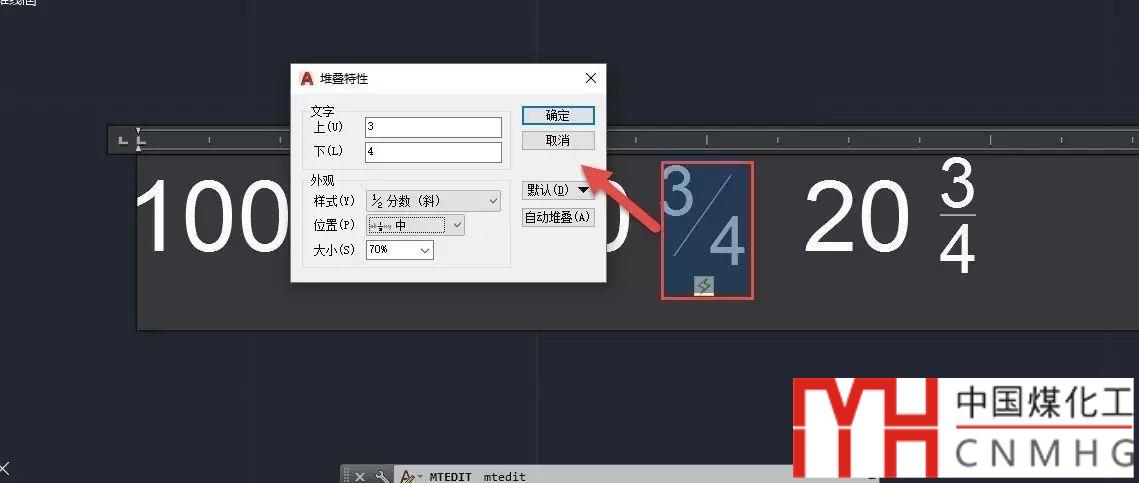Close the command line with X
The image size is (1139, 483).
(x=360, y=477)
